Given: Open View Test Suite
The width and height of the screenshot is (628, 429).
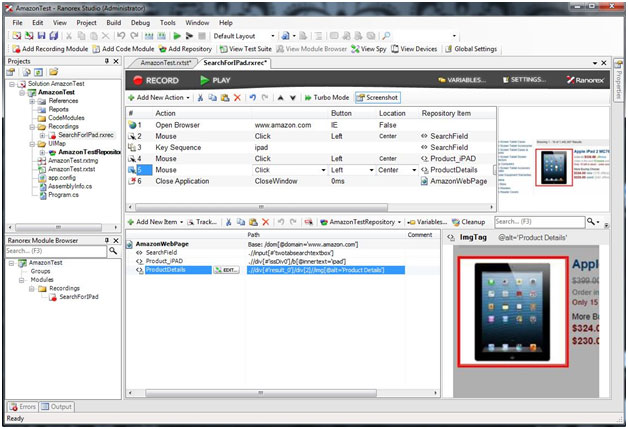Looking at the screenshot, I should pos(246,49).
